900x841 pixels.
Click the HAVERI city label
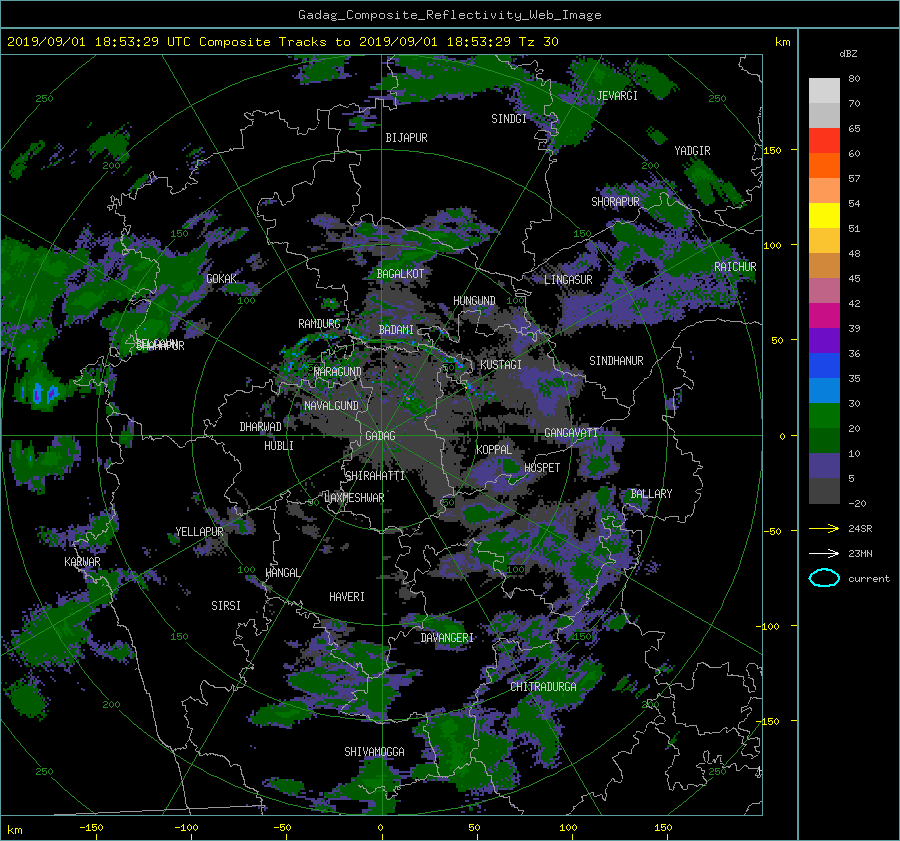coord(347,597)
